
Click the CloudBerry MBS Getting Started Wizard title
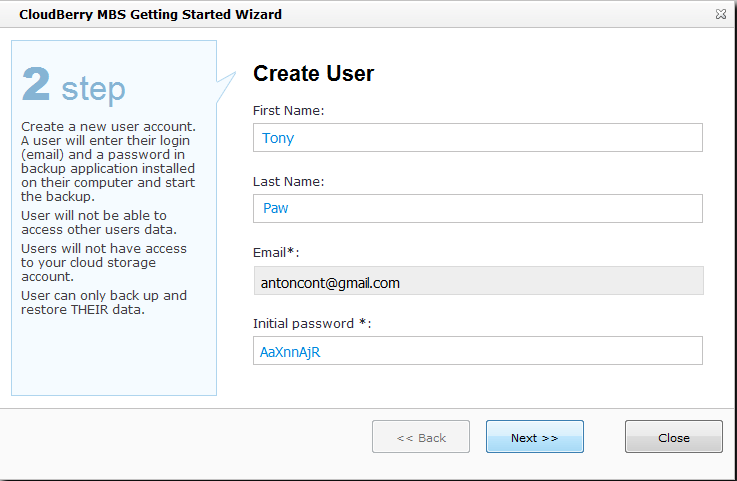coord(150,15)
